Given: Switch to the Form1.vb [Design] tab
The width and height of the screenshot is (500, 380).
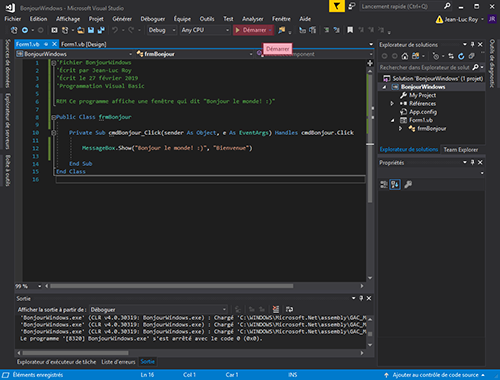Looking at the screenshot, I should pos(84,44).
